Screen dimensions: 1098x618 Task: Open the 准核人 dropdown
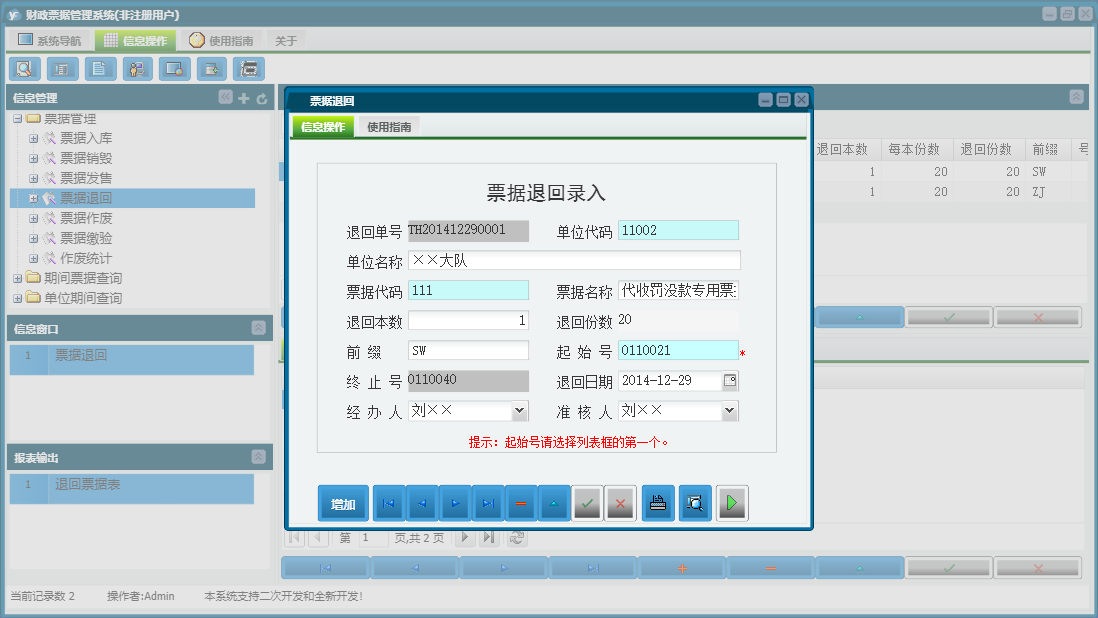(x=729, y=410)
